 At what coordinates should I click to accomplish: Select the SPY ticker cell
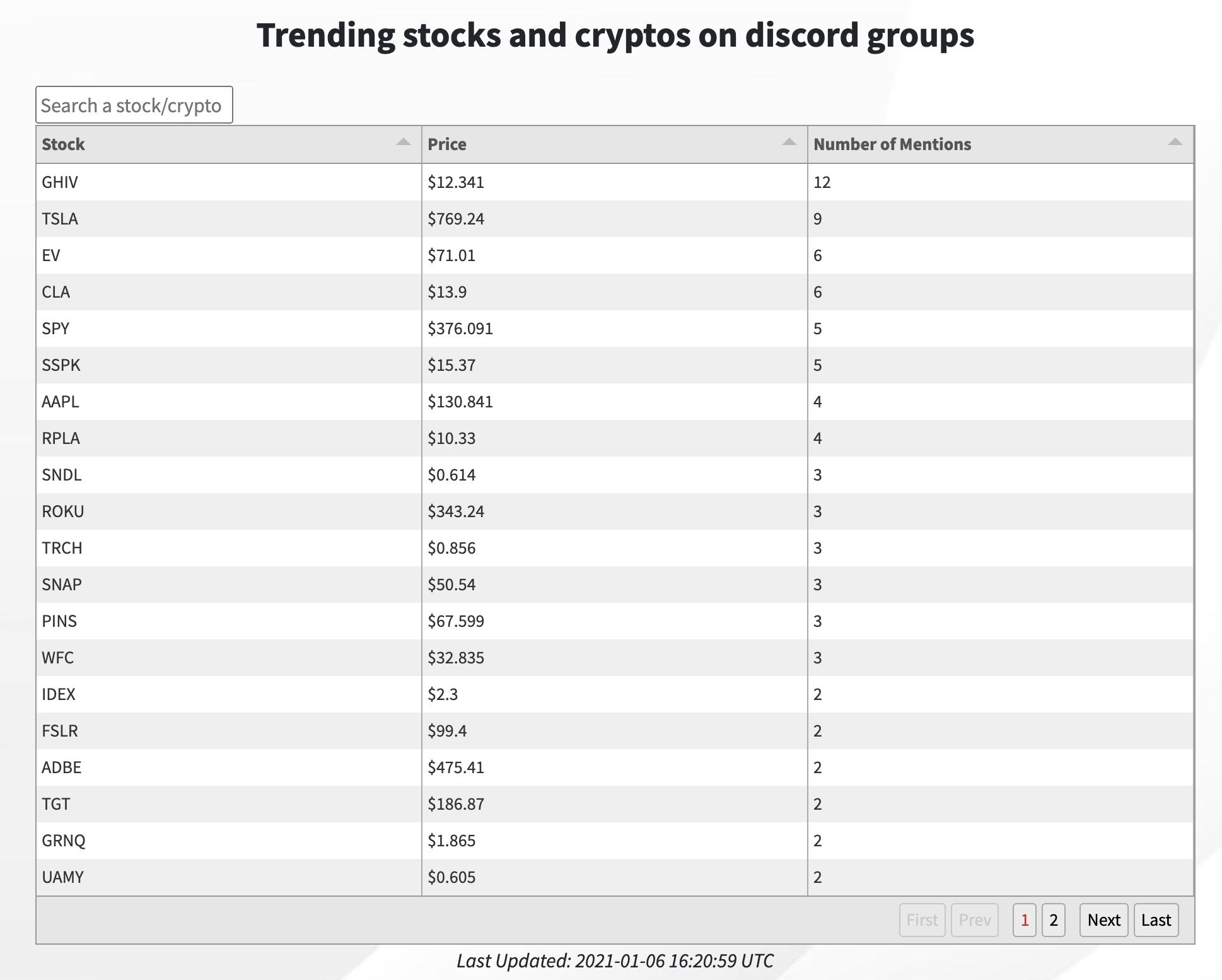229,329
